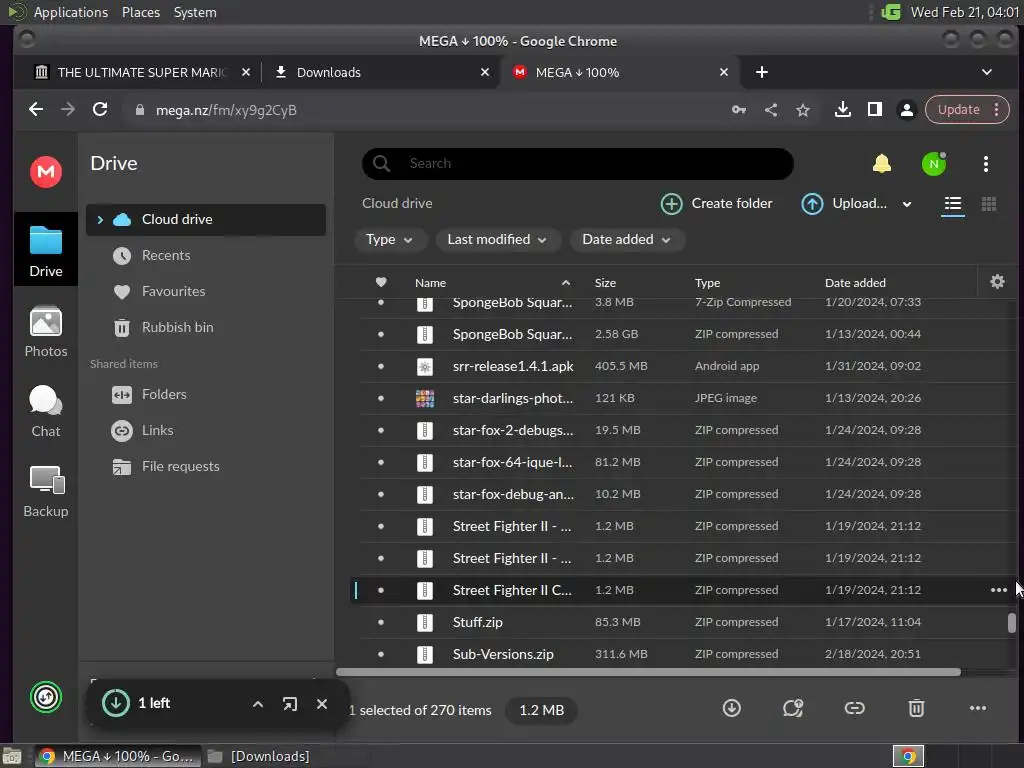Open the Type filter dropdown
The height and width of the screenshot is (768, 1024).
click(x=390, y=240)
